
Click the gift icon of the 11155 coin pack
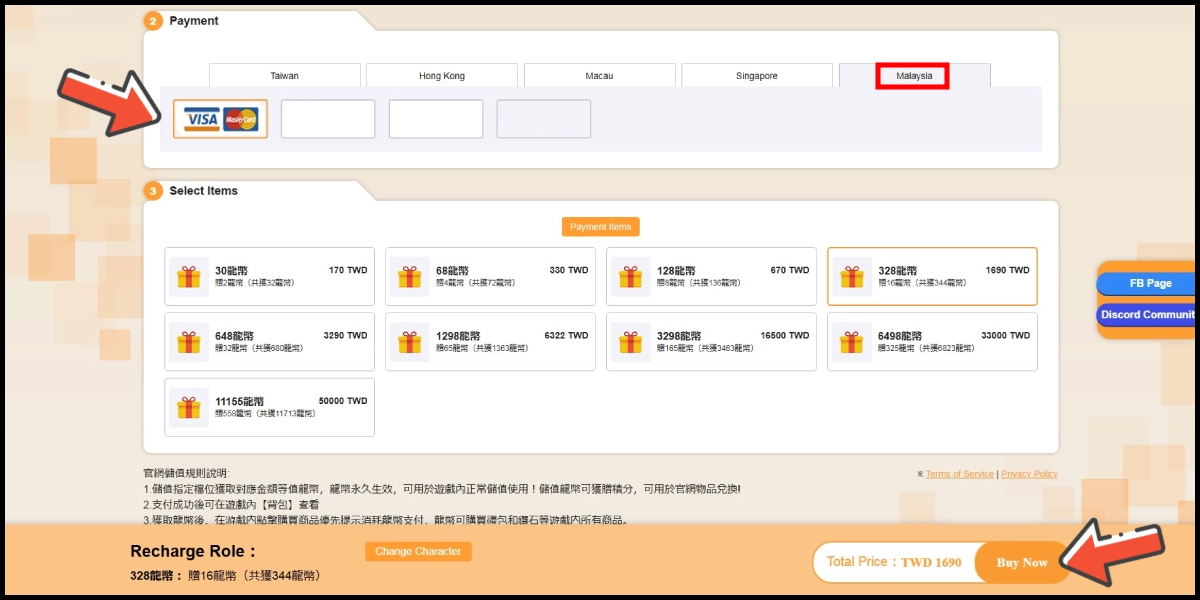point(189,407)
